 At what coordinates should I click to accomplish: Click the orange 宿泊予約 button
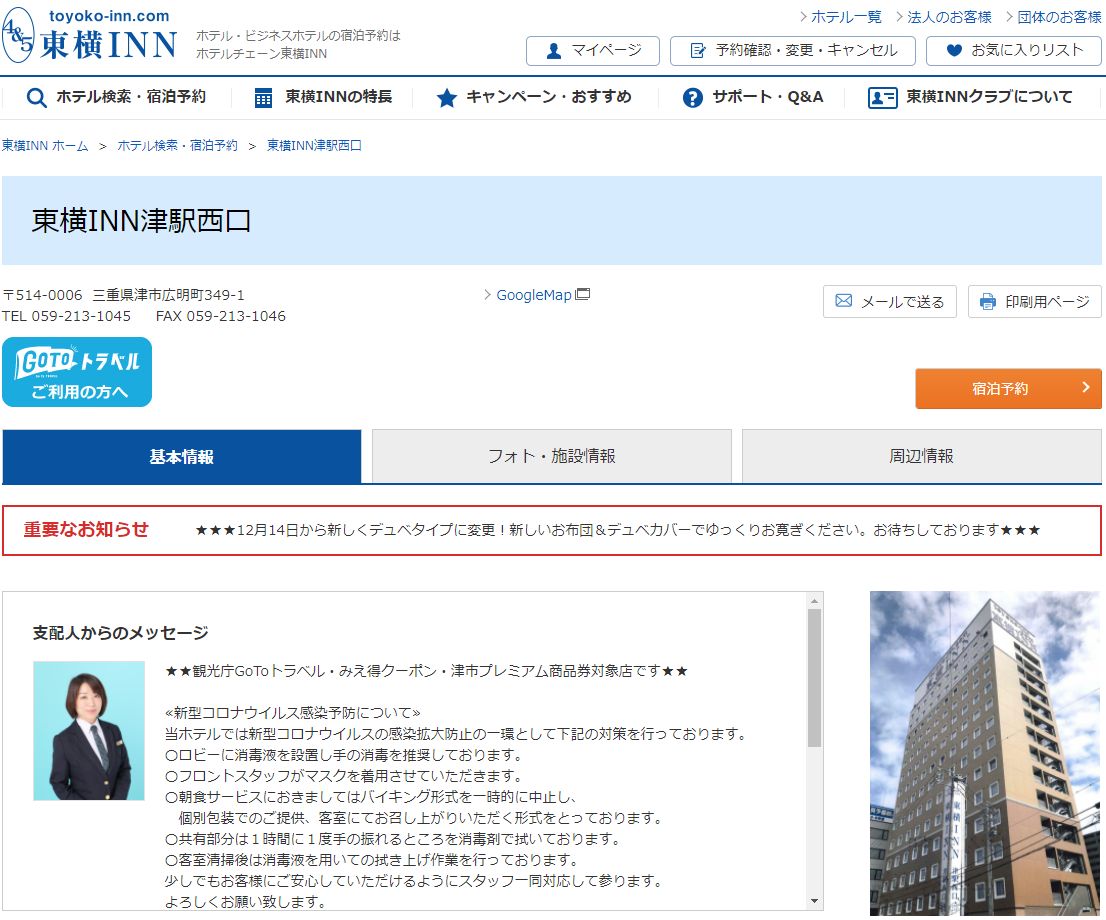tap(1008, 388)
